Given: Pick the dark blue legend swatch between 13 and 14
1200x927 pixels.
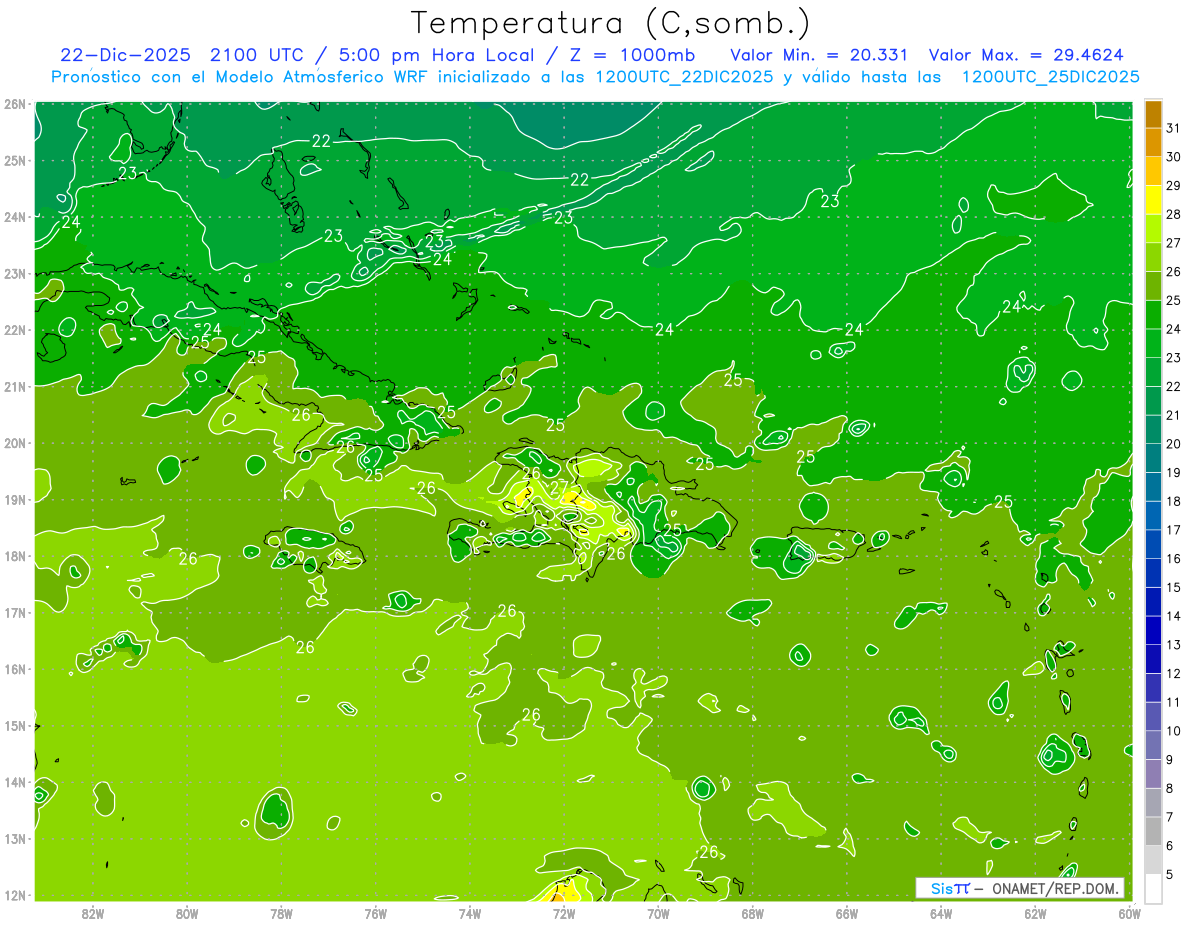Looking at the screenshot, I should pos(1153,630).
